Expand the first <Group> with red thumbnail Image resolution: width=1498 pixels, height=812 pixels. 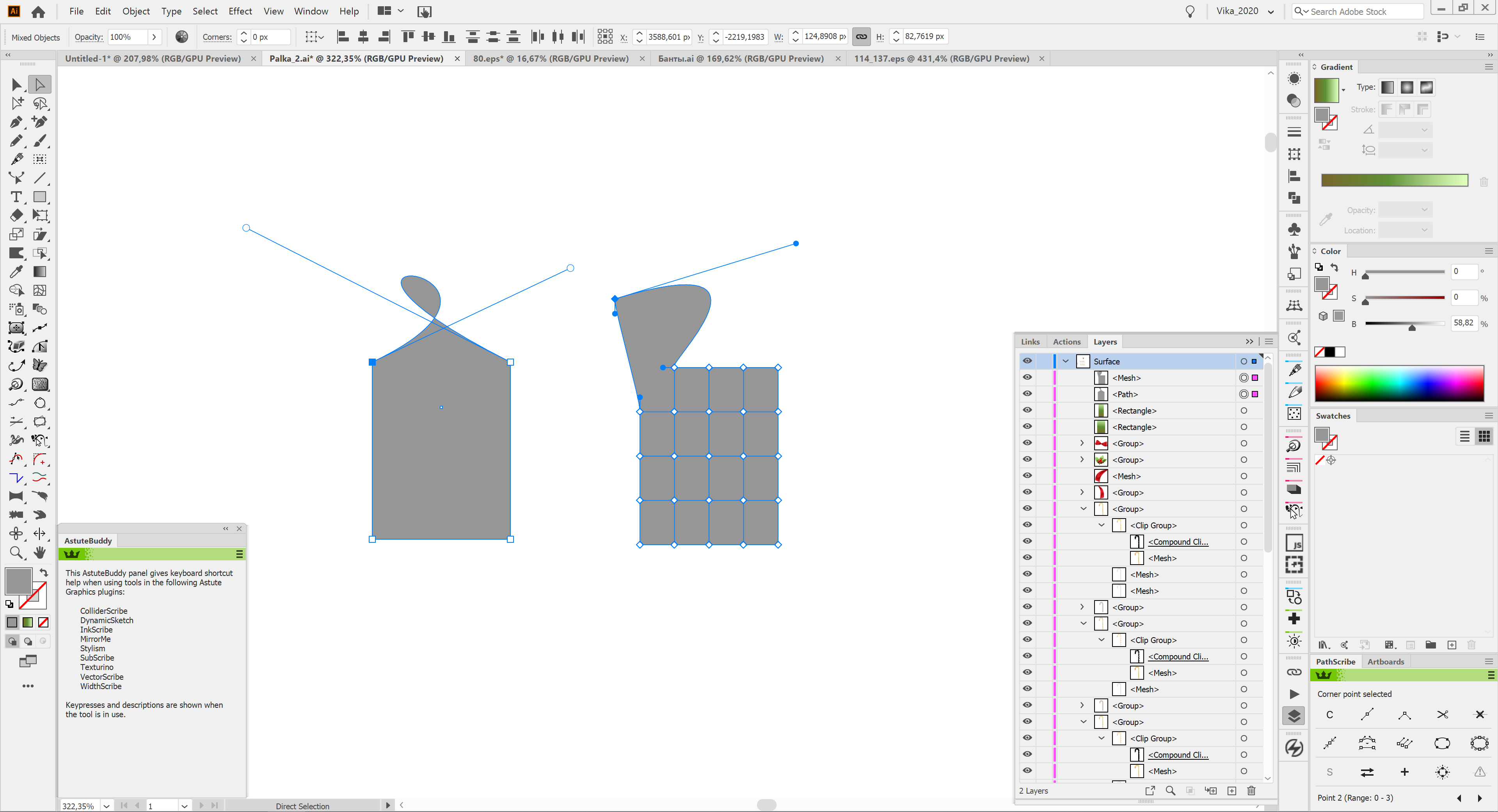point(1082,443)
